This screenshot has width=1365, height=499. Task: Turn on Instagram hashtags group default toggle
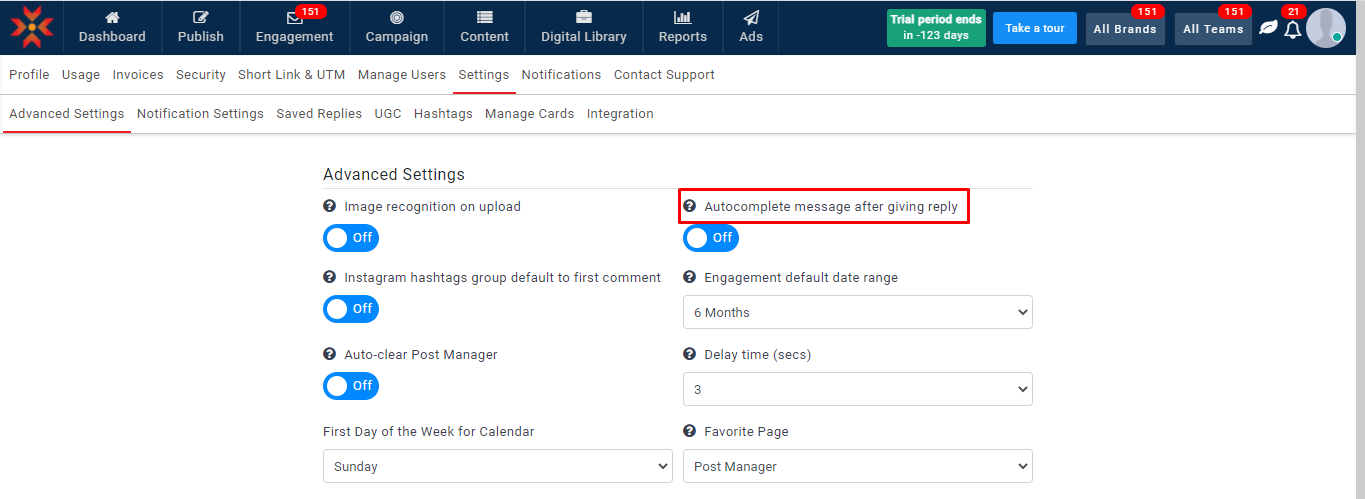click(351, 309)
